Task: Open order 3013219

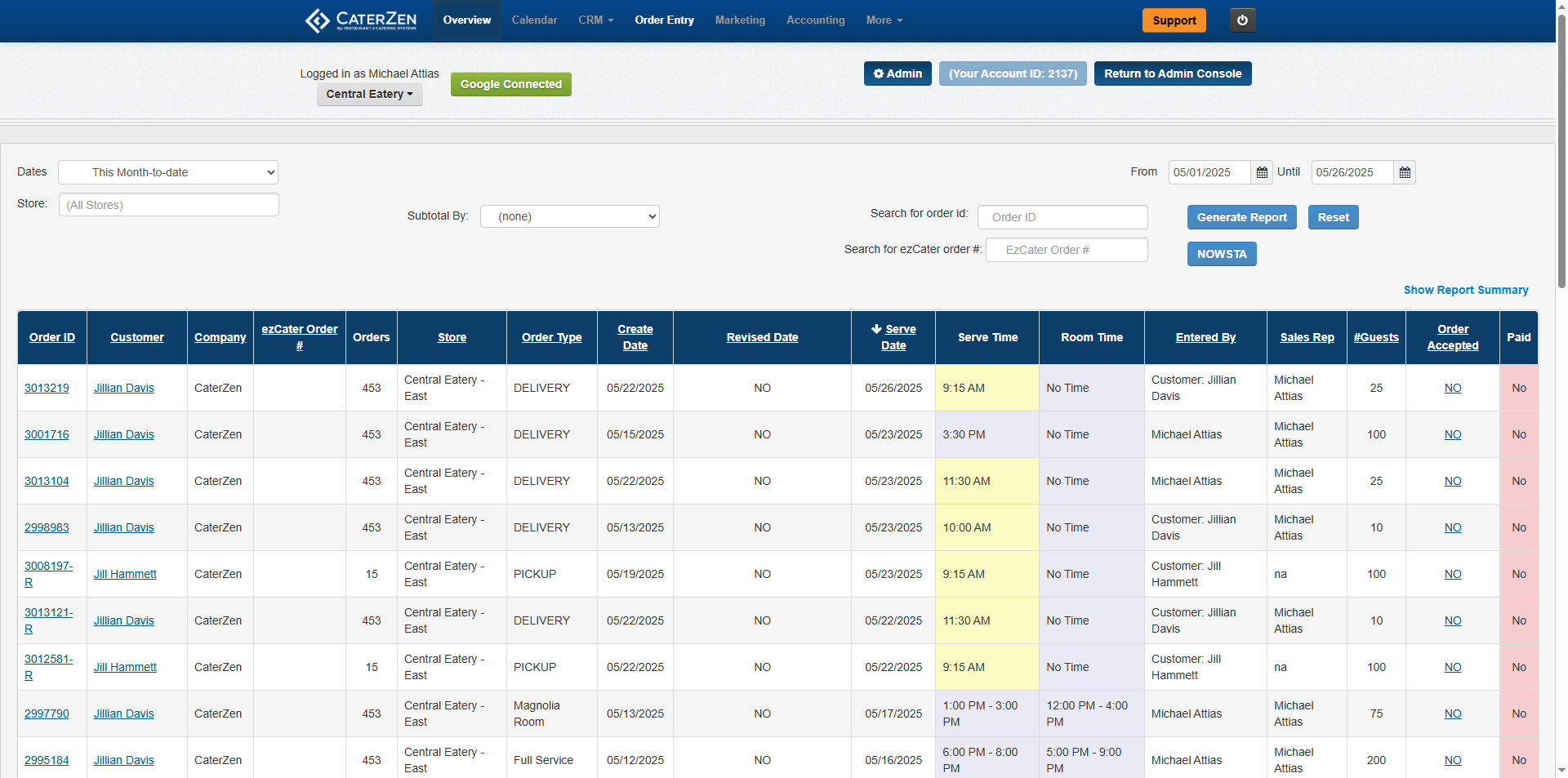Action: 47,388
